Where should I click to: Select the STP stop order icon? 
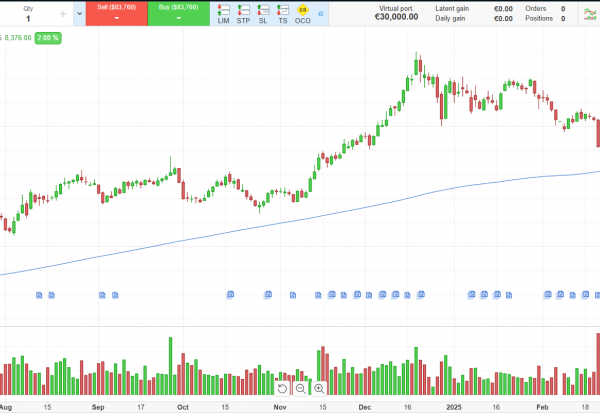point(243,14)
